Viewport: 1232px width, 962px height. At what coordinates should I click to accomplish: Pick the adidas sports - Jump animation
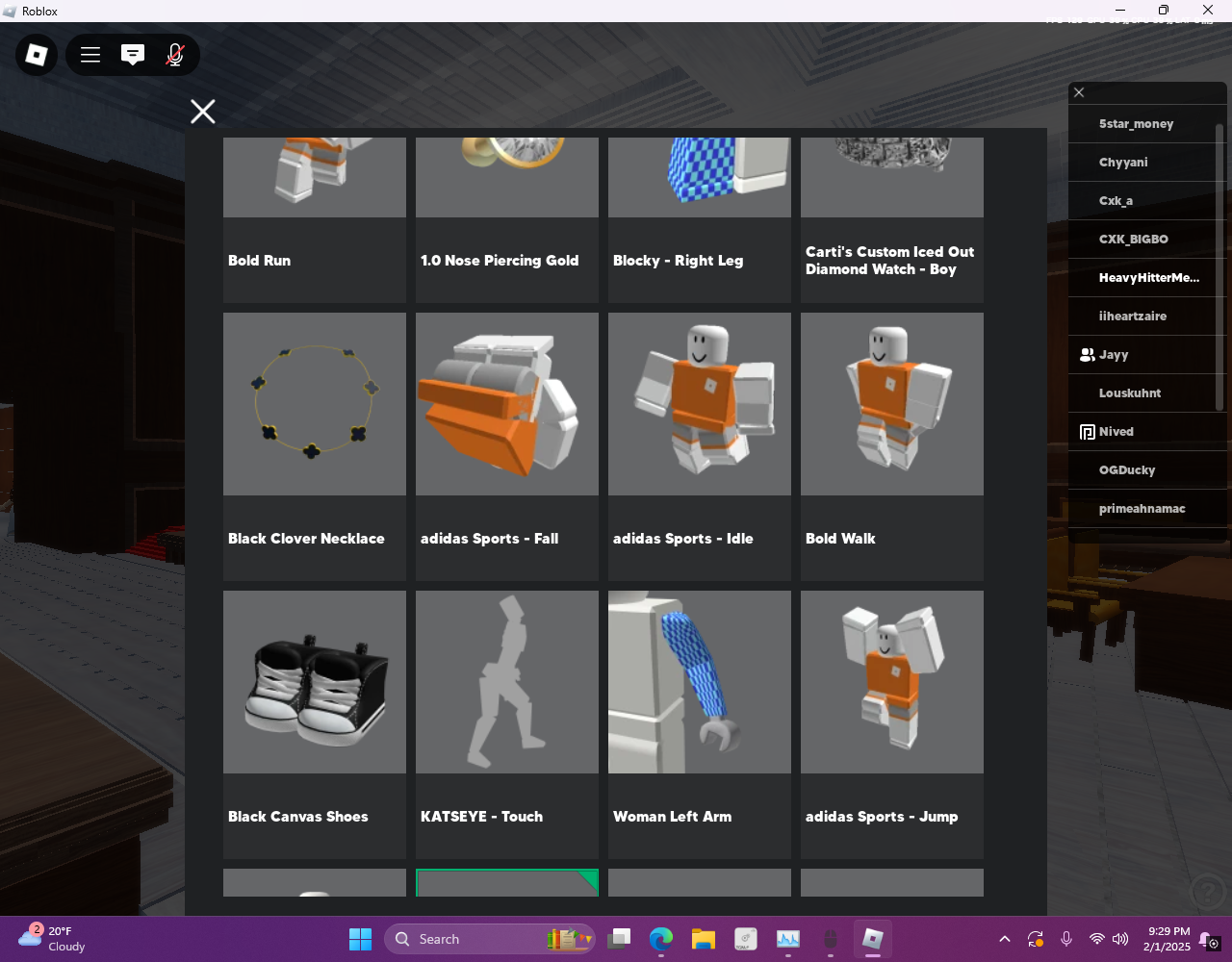pyautogui.click(x=892, y=724)
